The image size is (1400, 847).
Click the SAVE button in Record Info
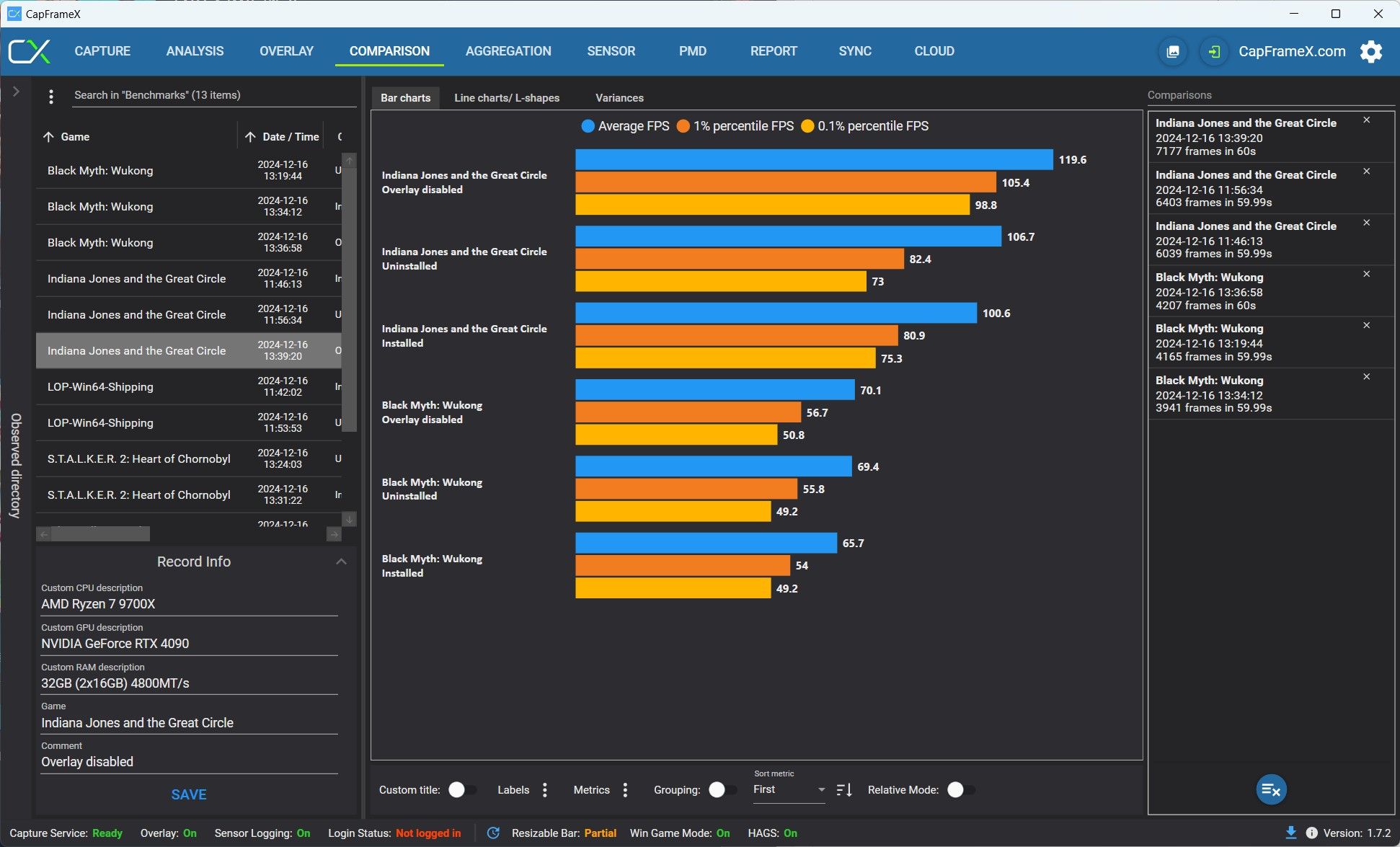pos(189,794)
